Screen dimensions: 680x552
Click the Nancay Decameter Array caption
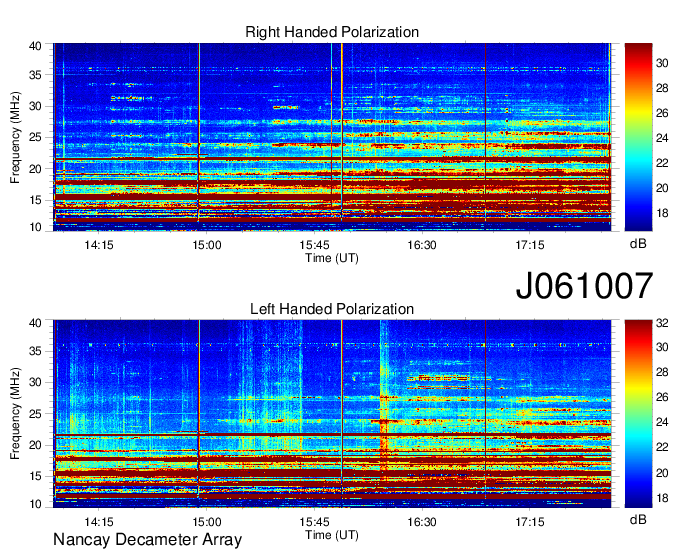coord(147,540)
